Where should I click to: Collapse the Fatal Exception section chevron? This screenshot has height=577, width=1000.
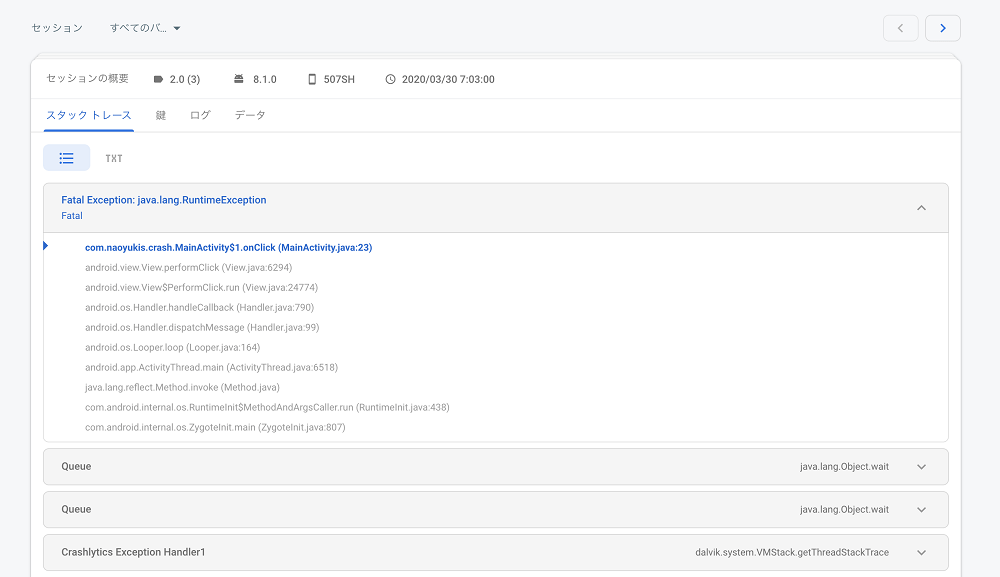[921, 208]
